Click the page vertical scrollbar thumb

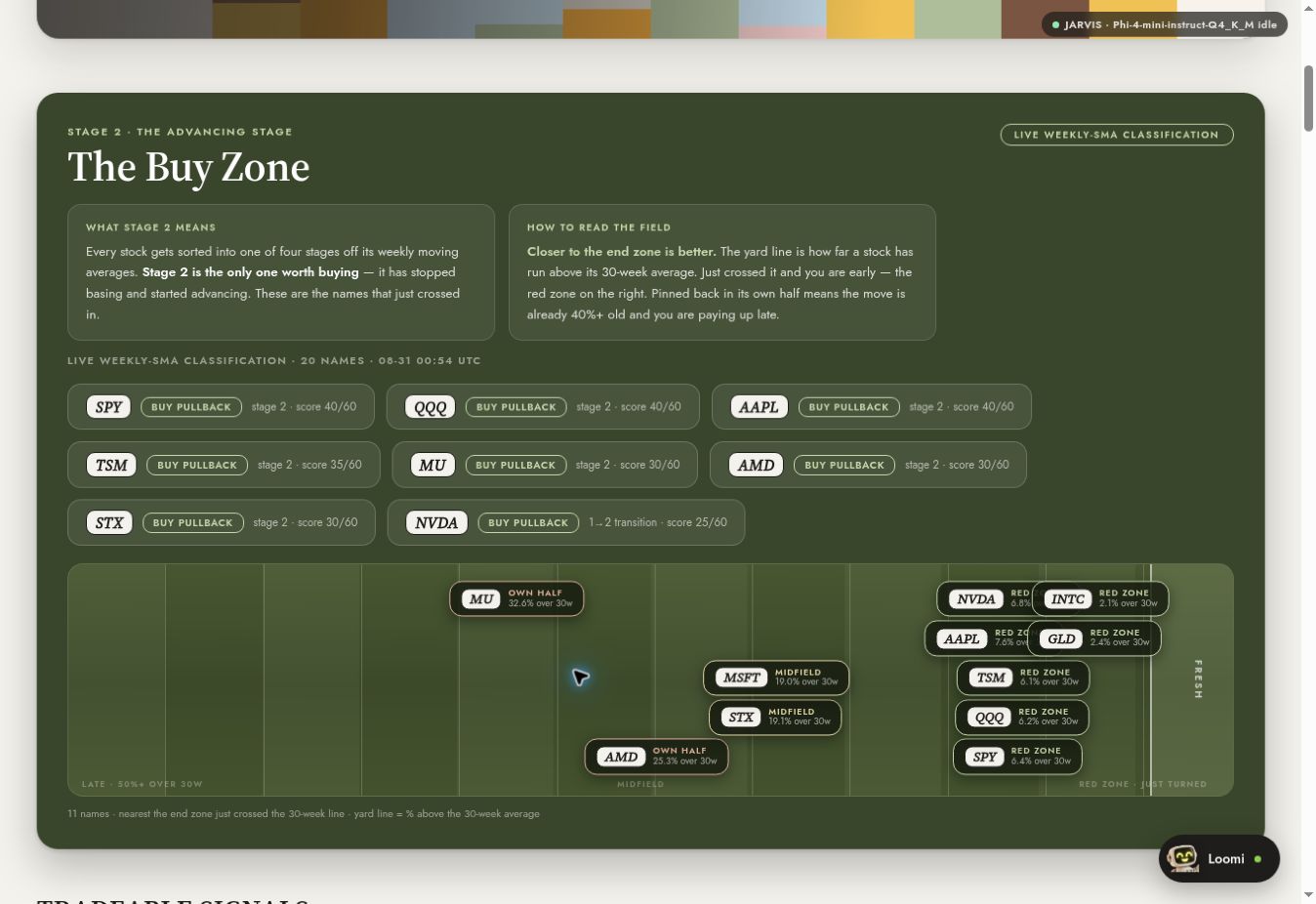1308,98
